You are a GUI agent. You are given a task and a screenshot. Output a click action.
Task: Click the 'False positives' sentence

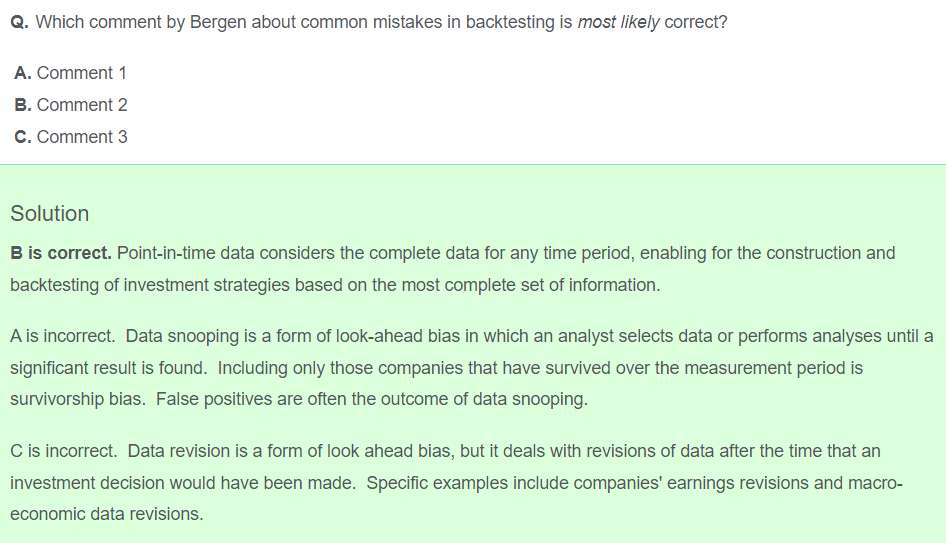click(372, 399)
